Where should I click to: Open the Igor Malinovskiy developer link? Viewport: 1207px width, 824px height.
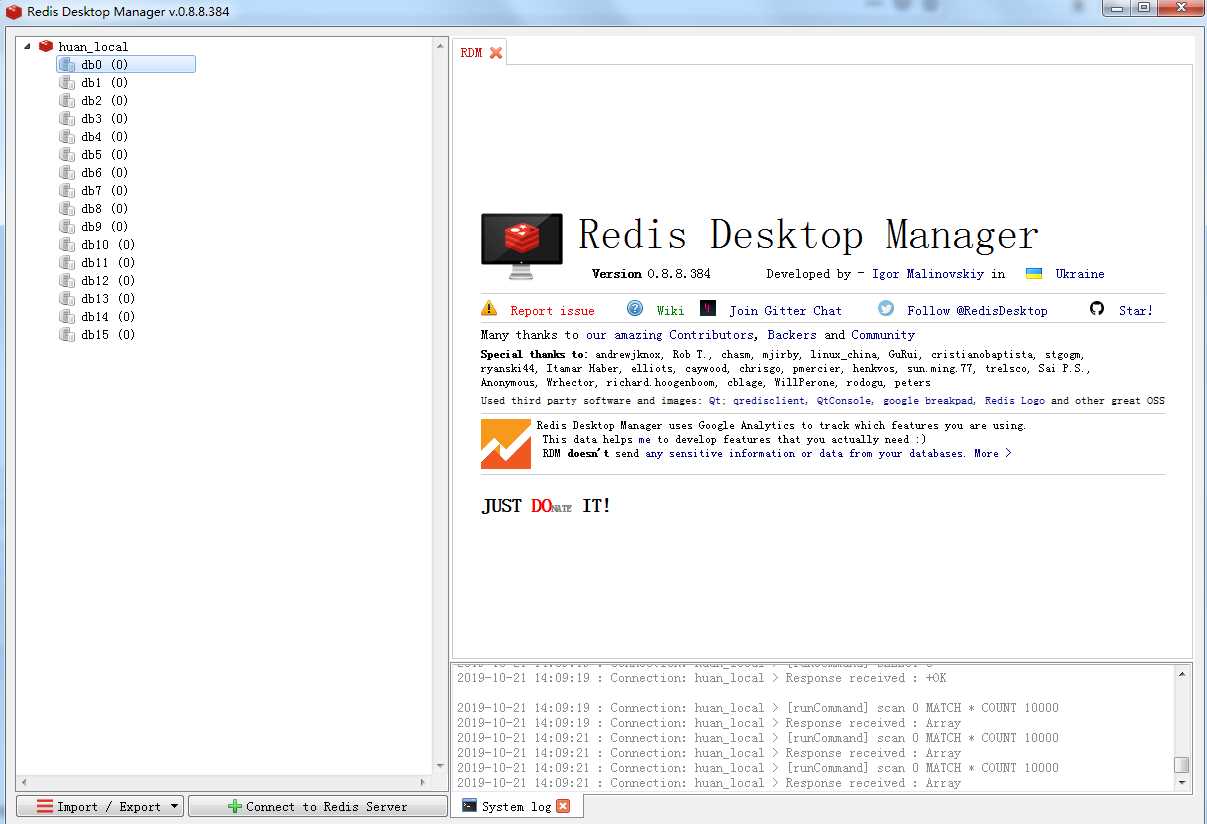click(928, 274)
